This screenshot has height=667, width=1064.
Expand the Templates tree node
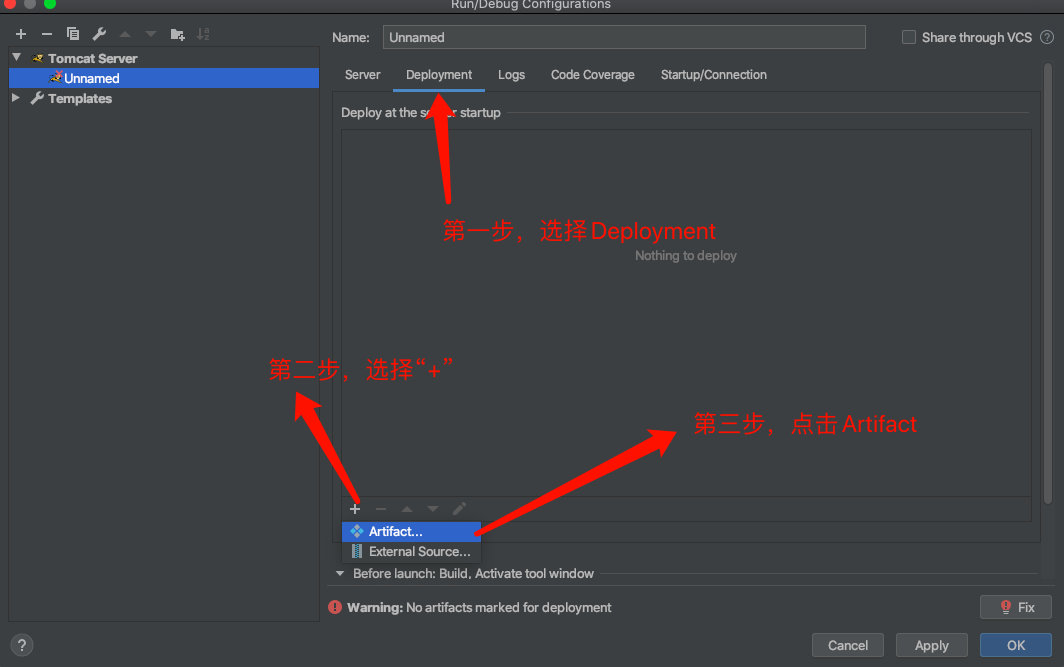click(x=16, y=98)
